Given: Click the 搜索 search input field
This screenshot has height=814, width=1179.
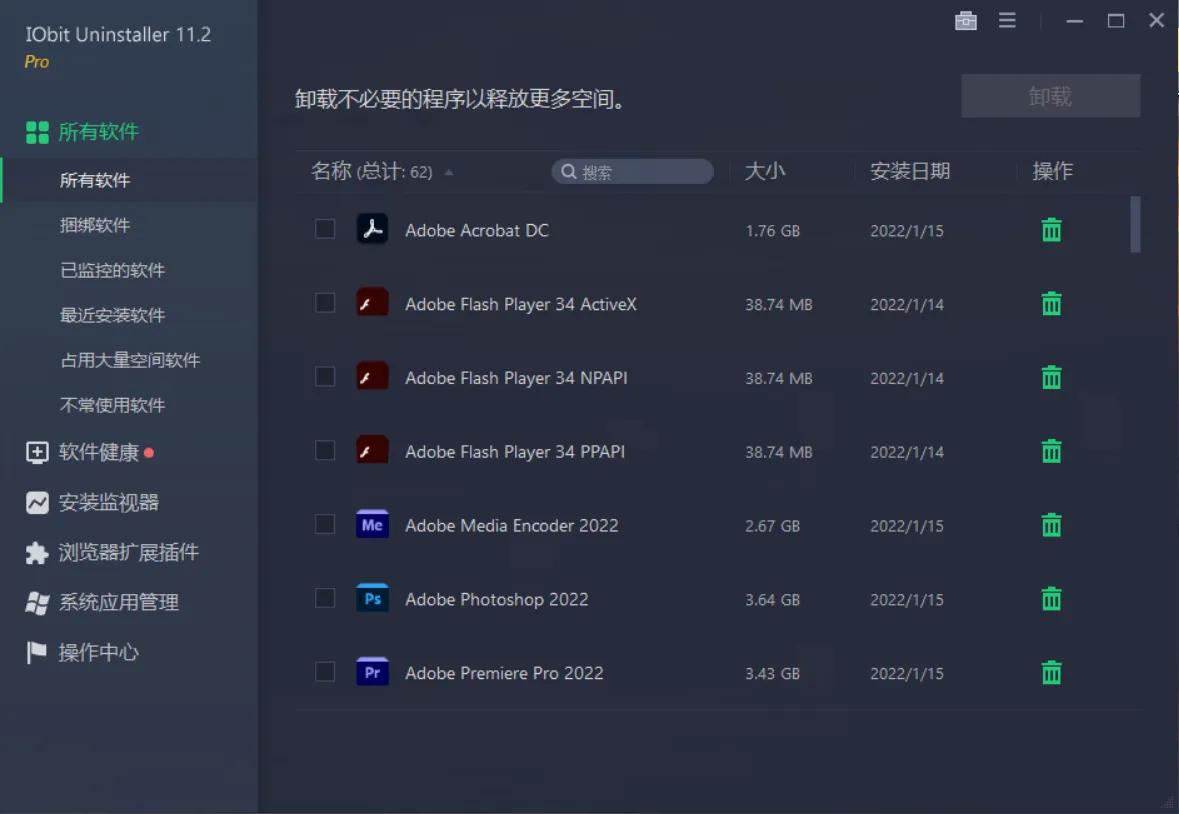Looking at the screenshot, I should point(632,171).
